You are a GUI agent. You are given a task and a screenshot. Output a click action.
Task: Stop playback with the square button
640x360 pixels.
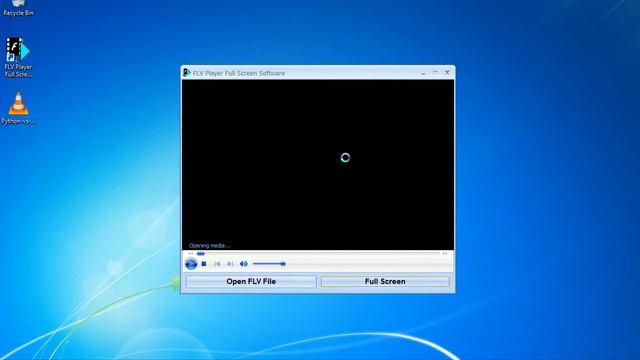(204, 264)
